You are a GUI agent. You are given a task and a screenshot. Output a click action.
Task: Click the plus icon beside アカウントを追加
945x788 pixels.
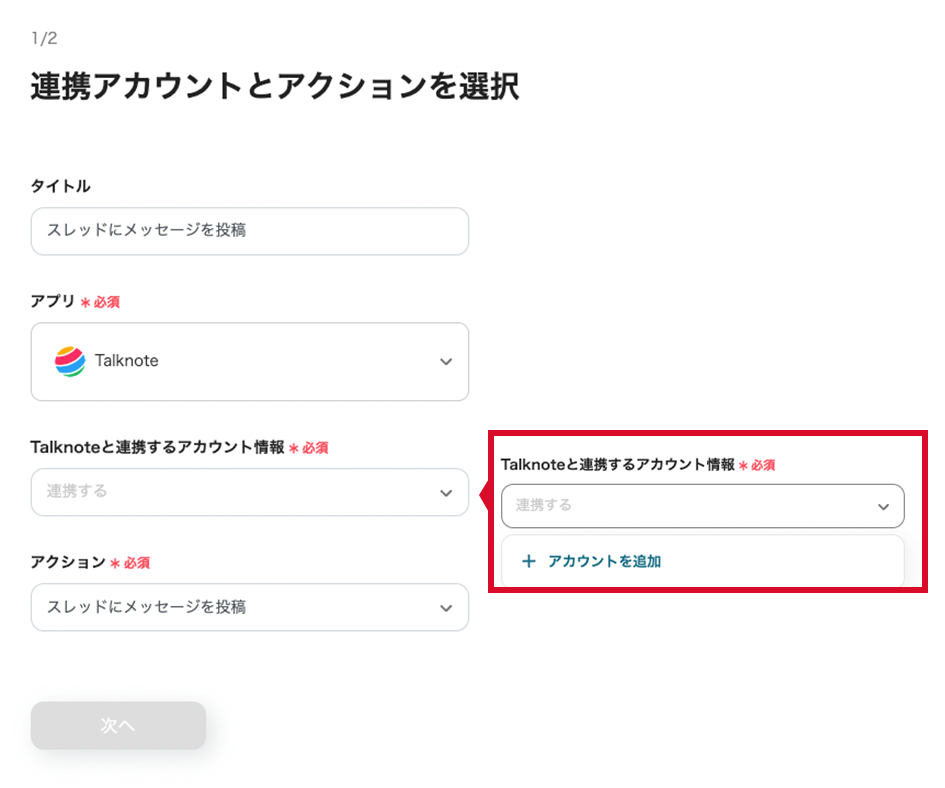[x=529, y=561]
